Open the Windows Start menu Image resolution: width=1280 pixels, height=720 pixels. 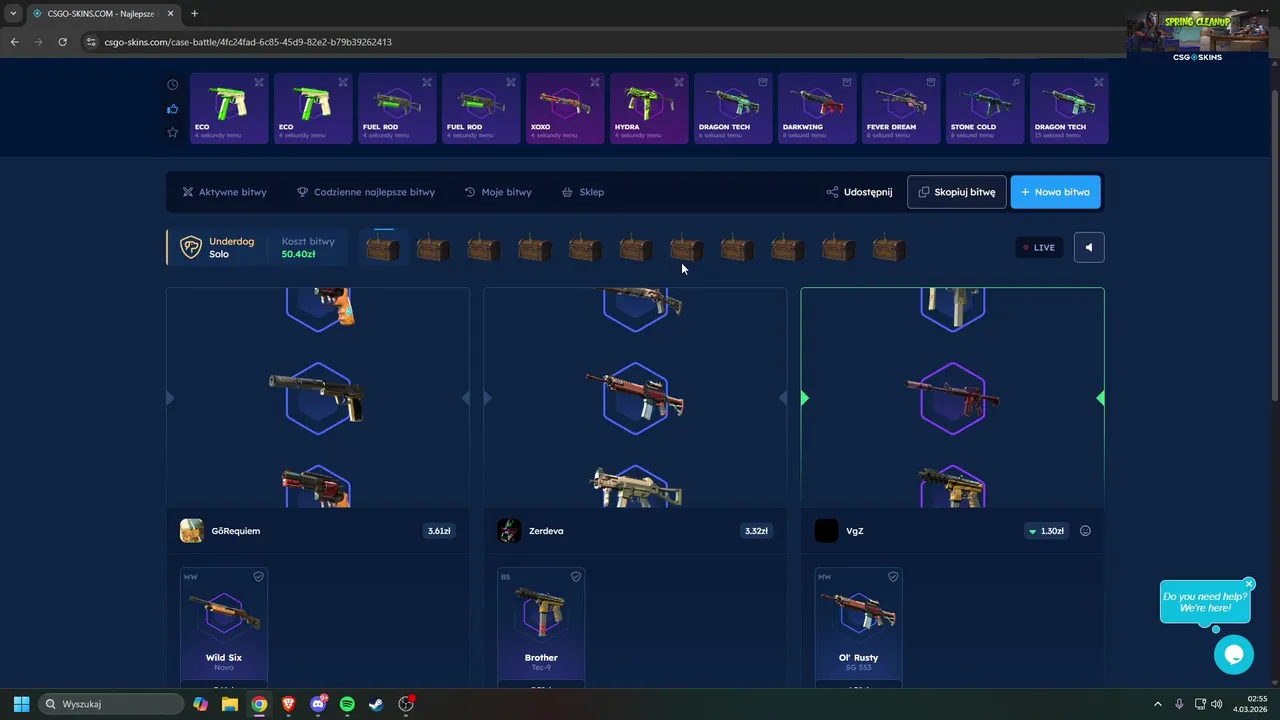[21, 704]
